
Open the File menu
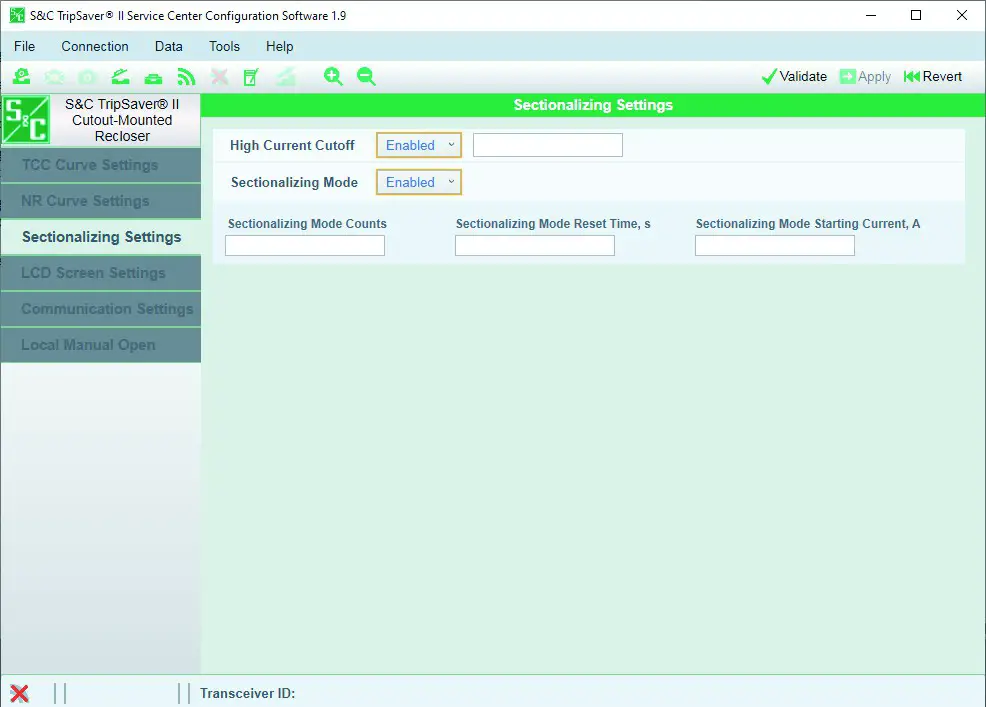[x=25, y=47]
